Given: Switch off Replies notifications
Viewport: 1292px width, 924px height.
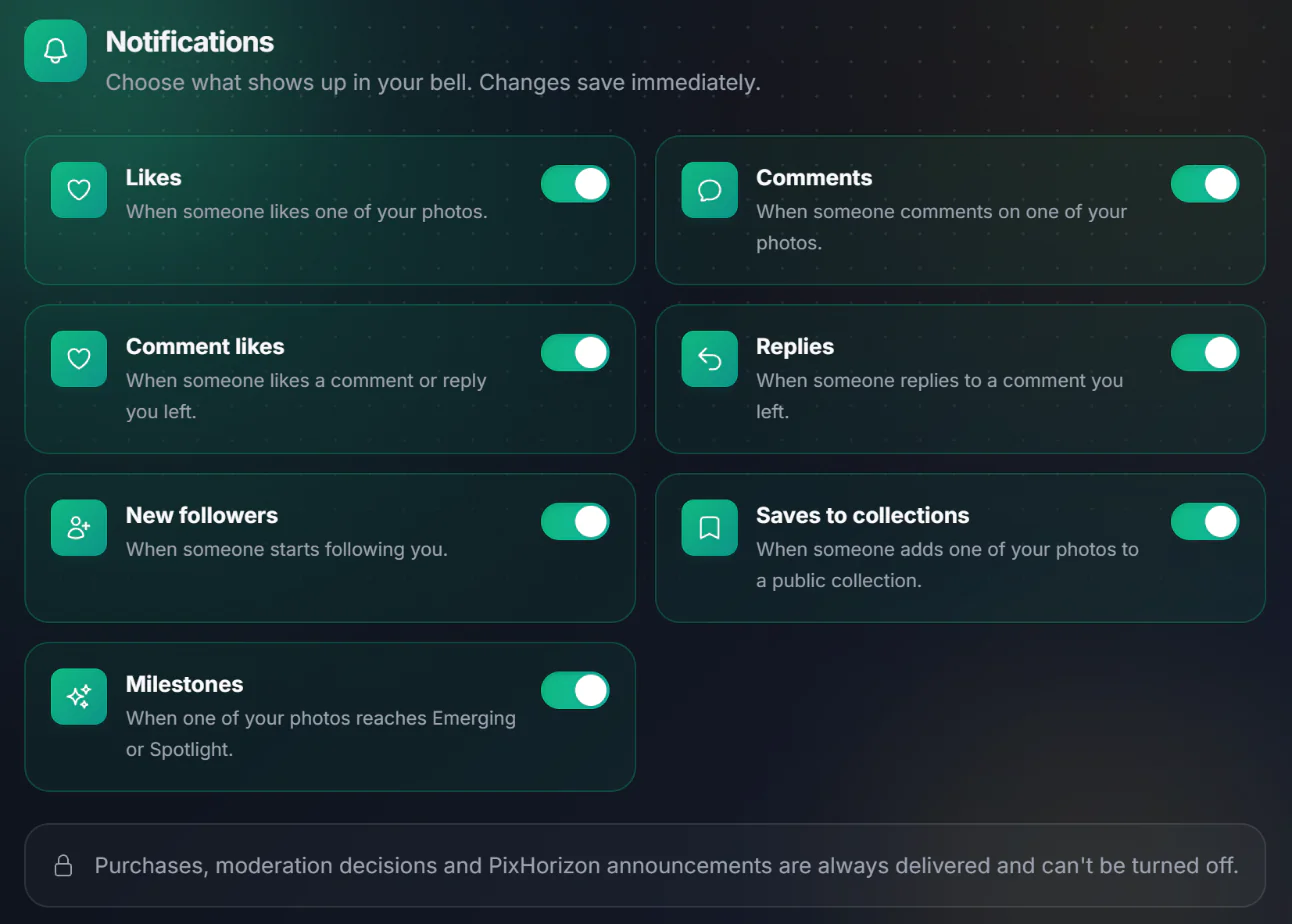Looking at the screenshot, I should pyautogui.click(x=1205, y=353).
